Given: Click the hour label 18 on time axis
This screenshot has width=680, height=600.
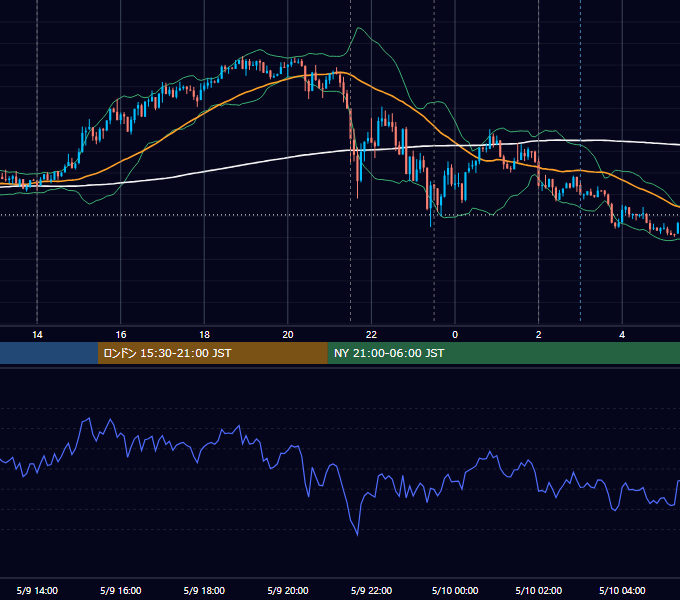Looking at the screenshot, I should [204, 335].
